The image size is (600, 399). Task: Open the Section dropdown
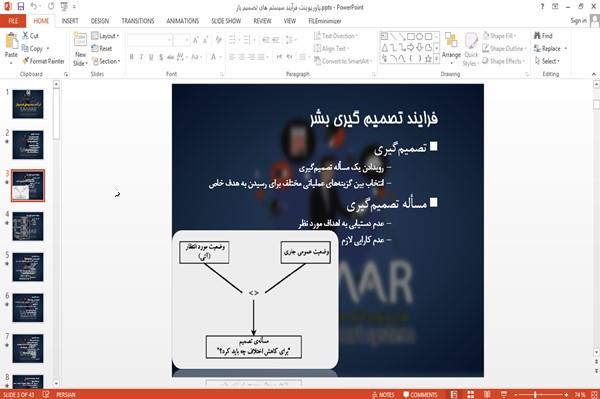[x=106, y=61]
